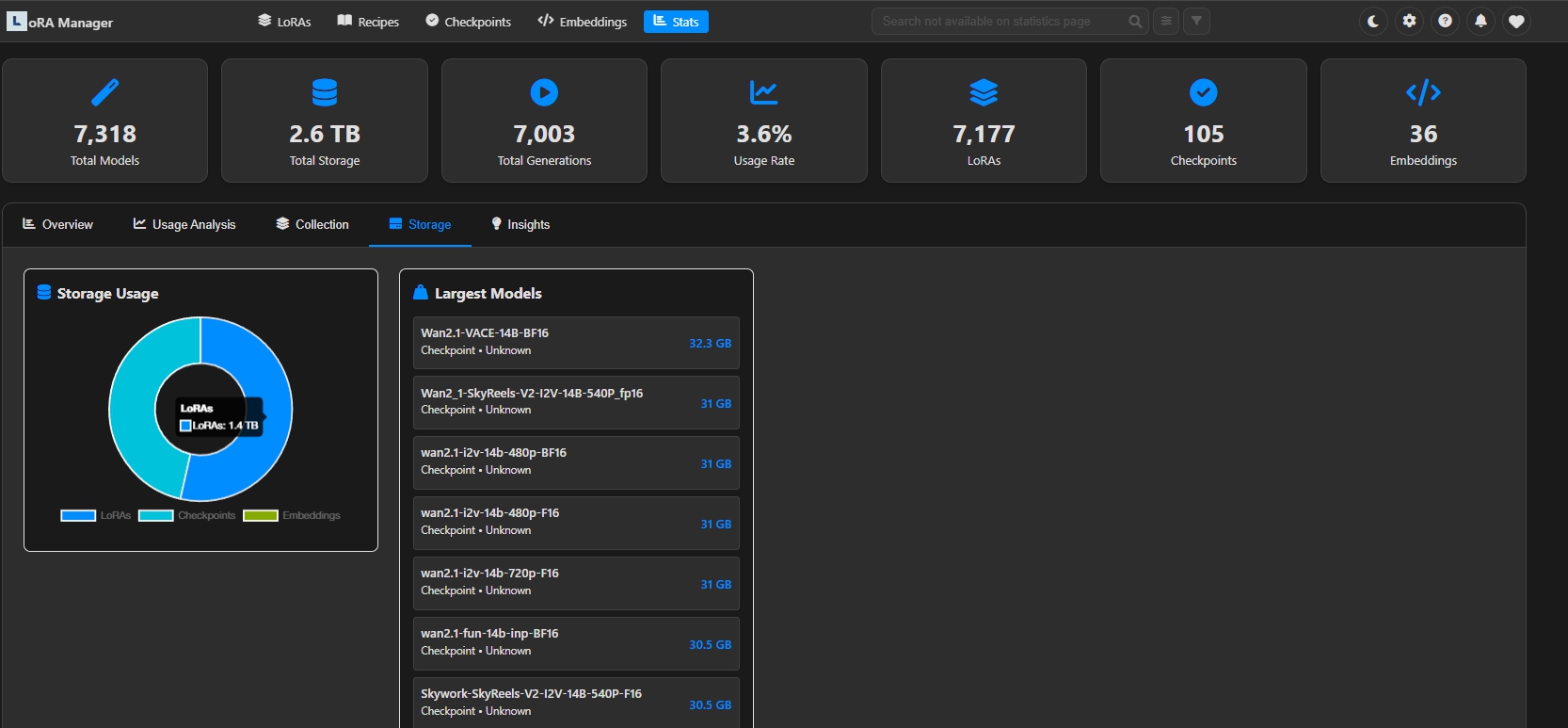The image size is (1568, 728).
Task: Open Embeddings page
Action: click(582, 22)
